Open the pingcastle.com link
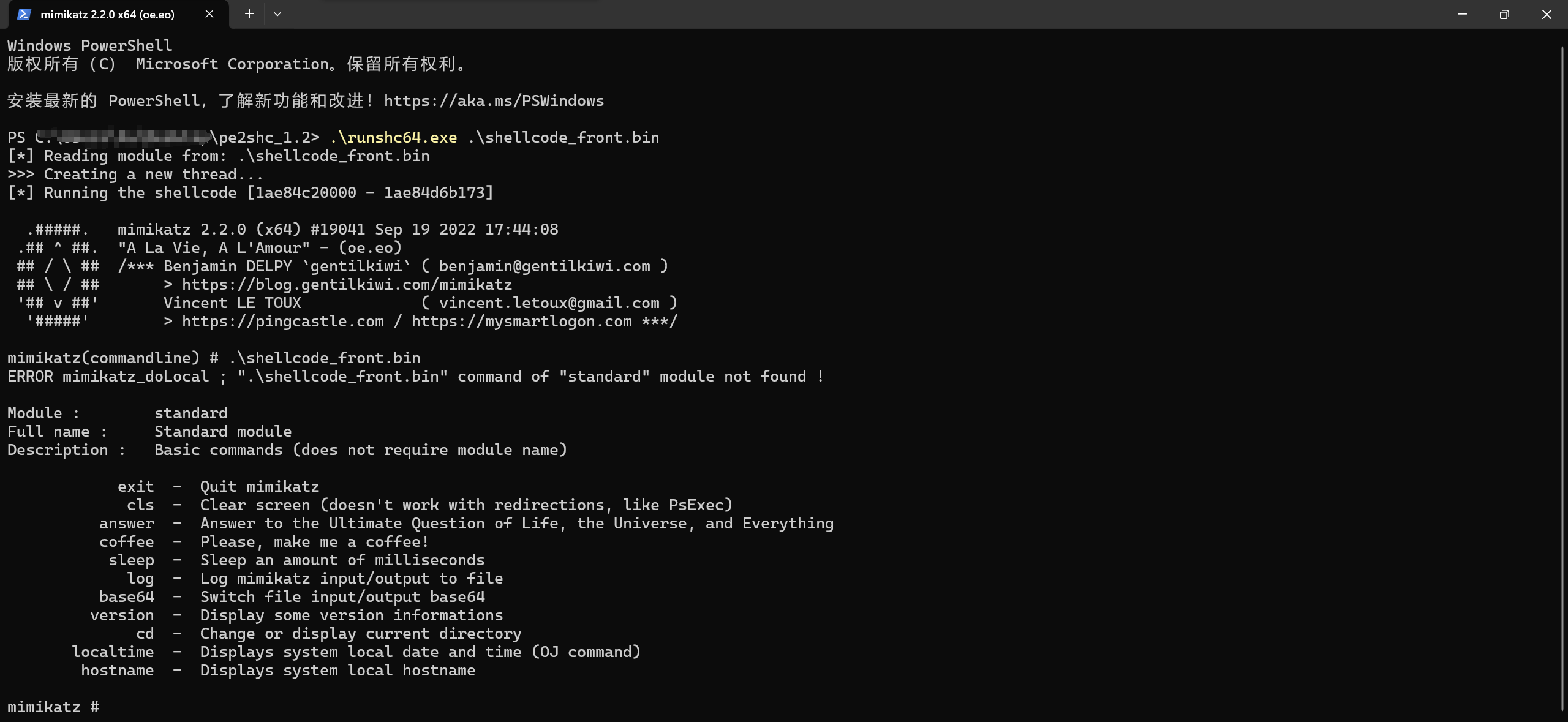Screen dimensions: 1568x722 click(x=282, y=322)
